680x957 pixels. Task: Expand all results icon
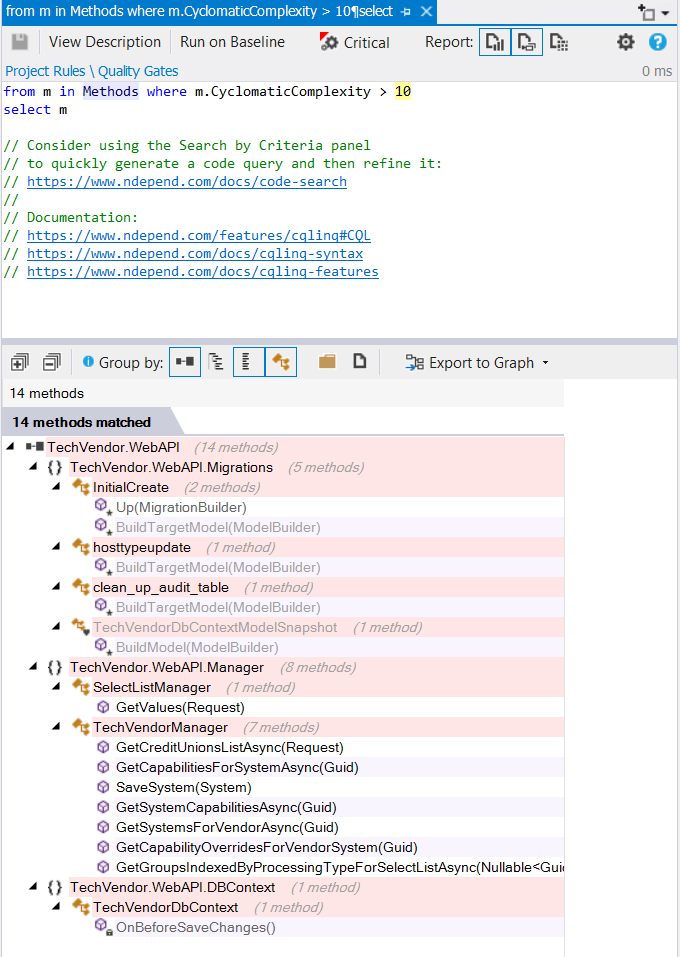tap(20, 363)
